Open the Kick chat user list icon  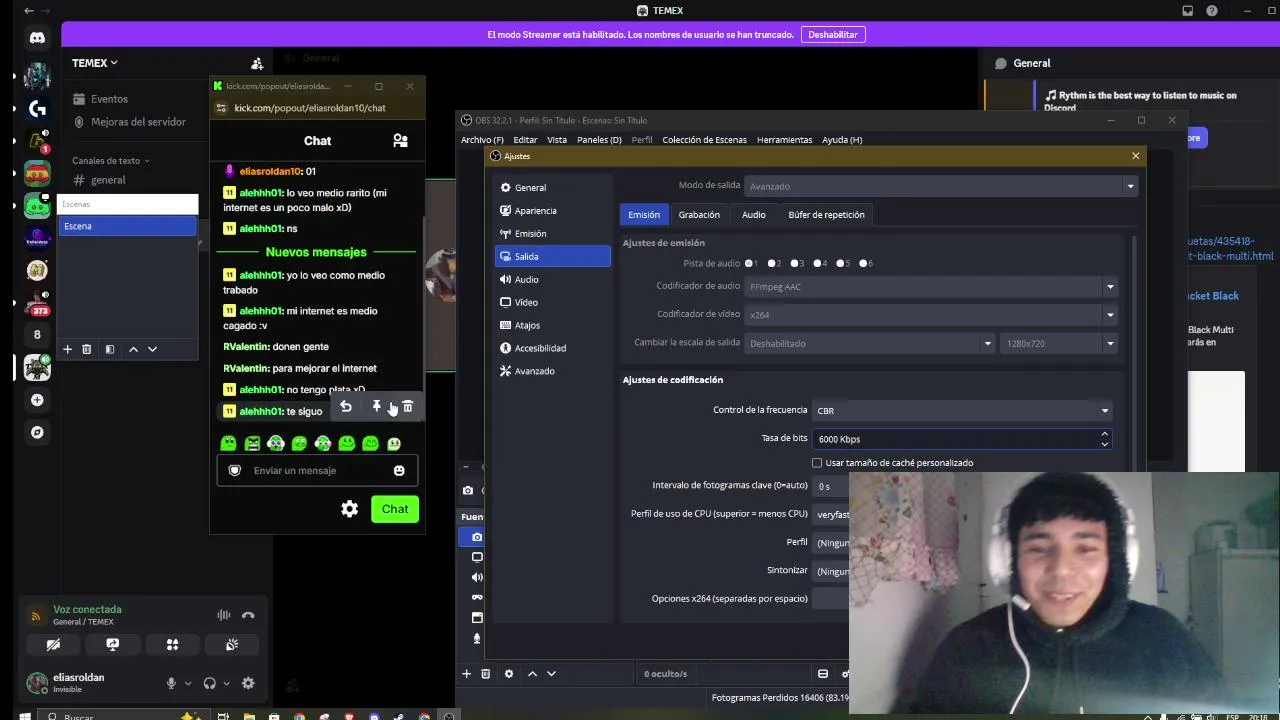[x=400, y=141]
